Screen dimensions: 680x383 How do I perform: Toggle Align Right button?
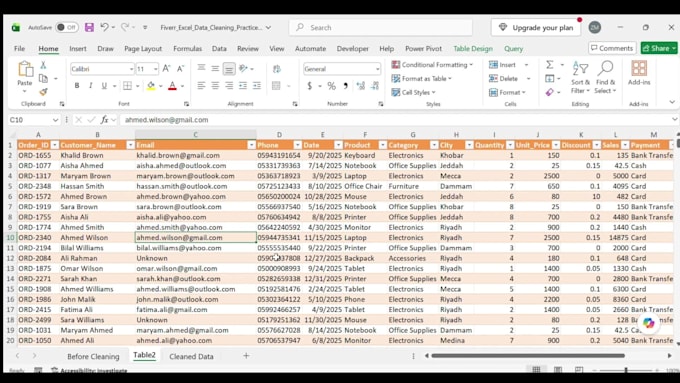point(229,85)
